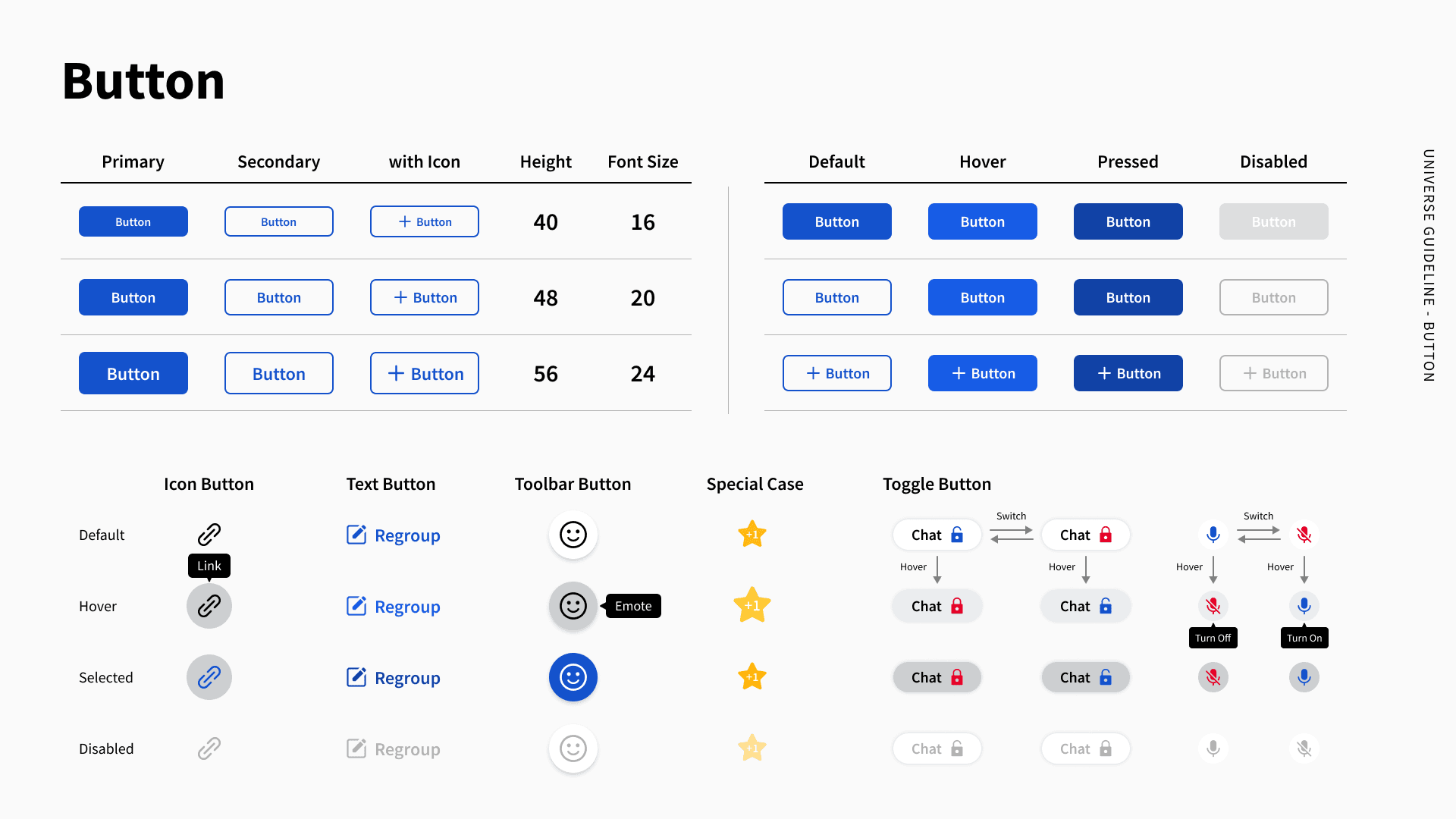Click the default link icon button

pyautogui.click(x=209, y=535)
